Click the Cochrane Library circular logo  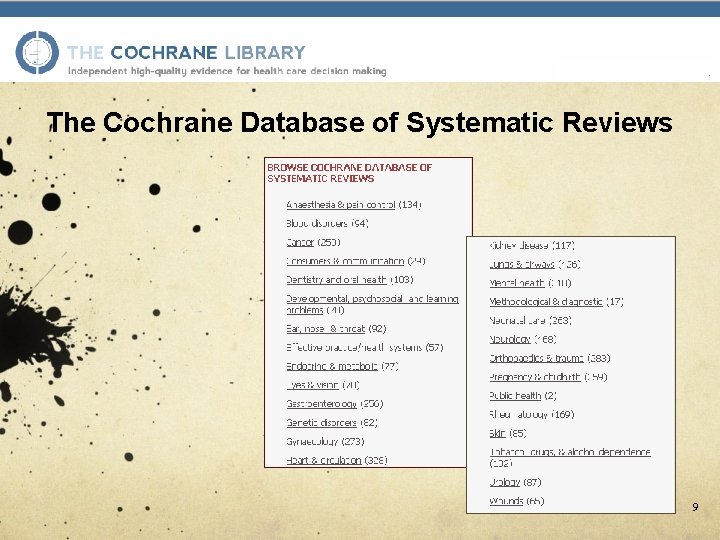pos(37,52)
